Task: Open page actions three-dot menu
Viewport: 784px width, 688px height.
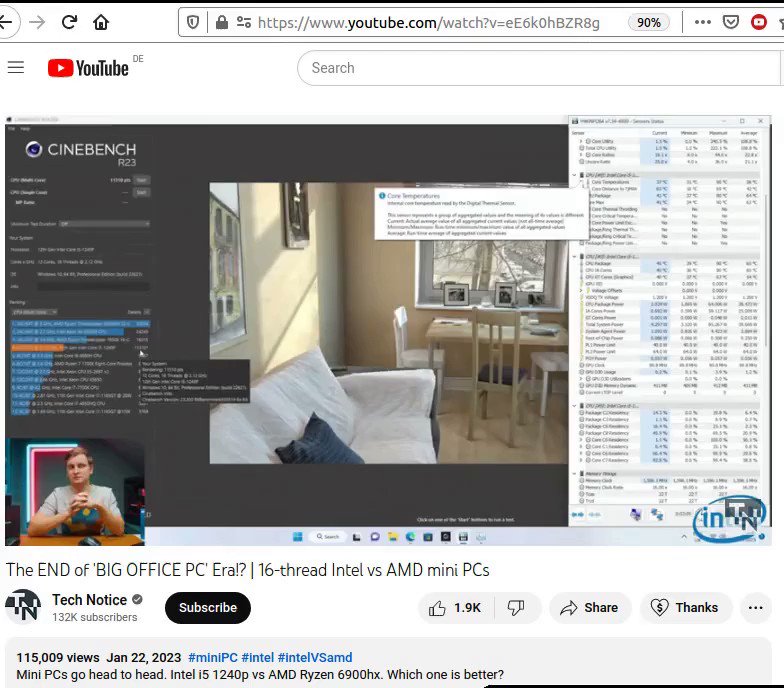Action: point(702,22)
